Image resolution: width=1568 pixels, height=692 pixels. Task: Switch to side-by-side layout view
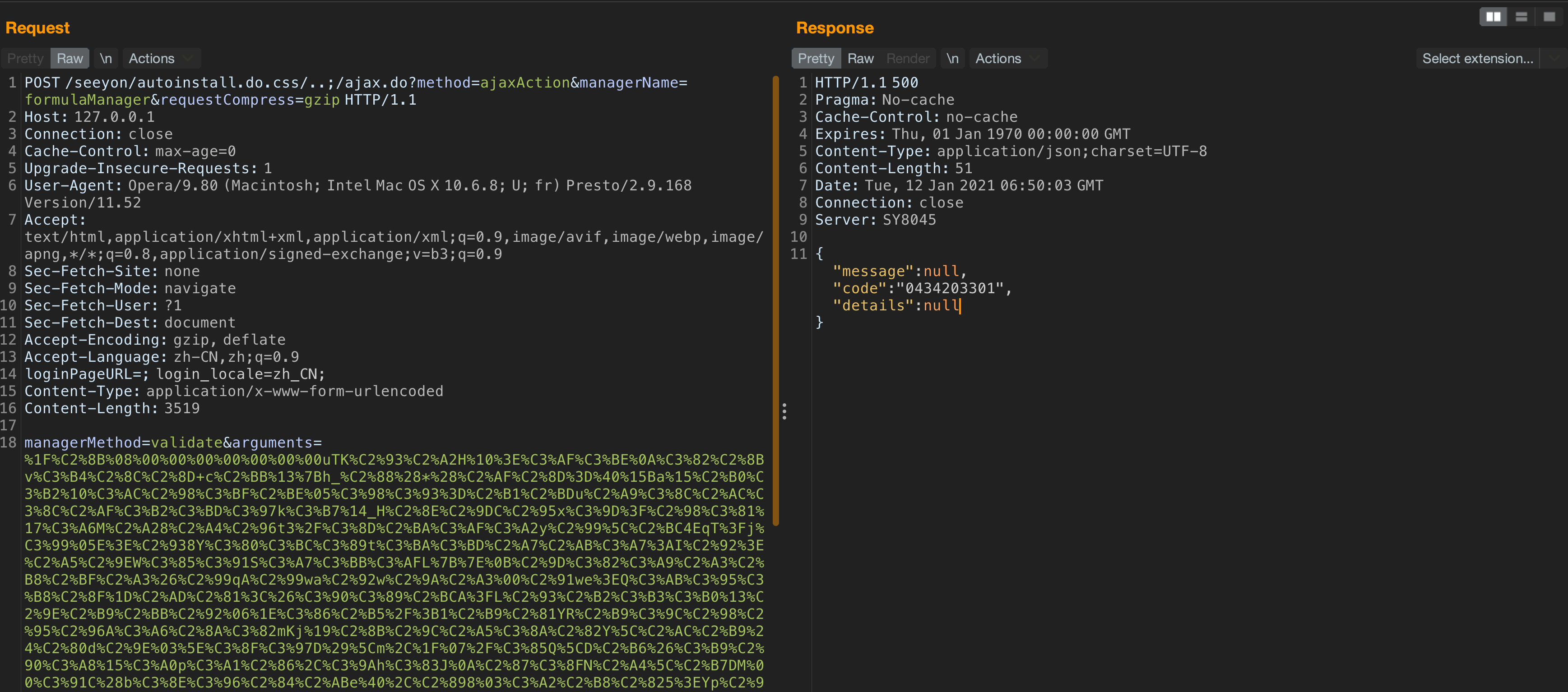pyautogui.click(x=1493, y=17)
